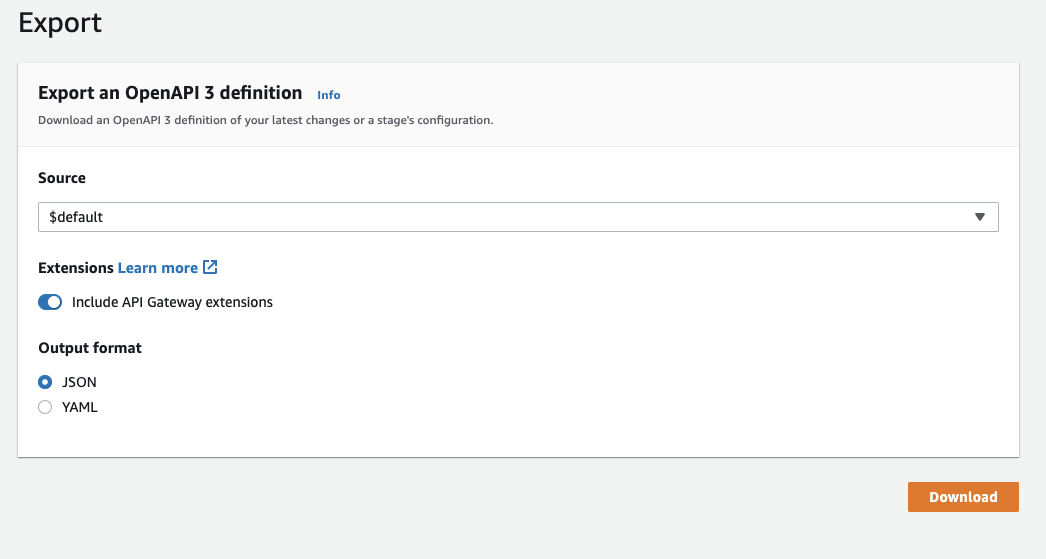
Task: Select the JSON radio button
Action: click(45, 382)
